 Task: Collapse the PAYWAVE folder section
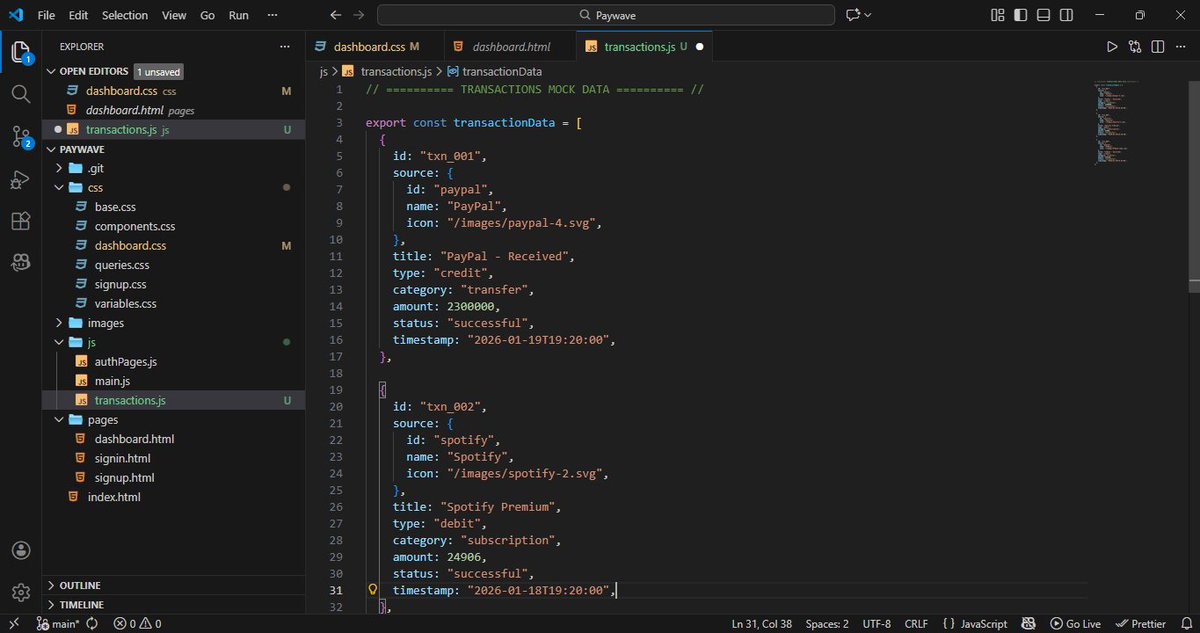pos(52,149)
